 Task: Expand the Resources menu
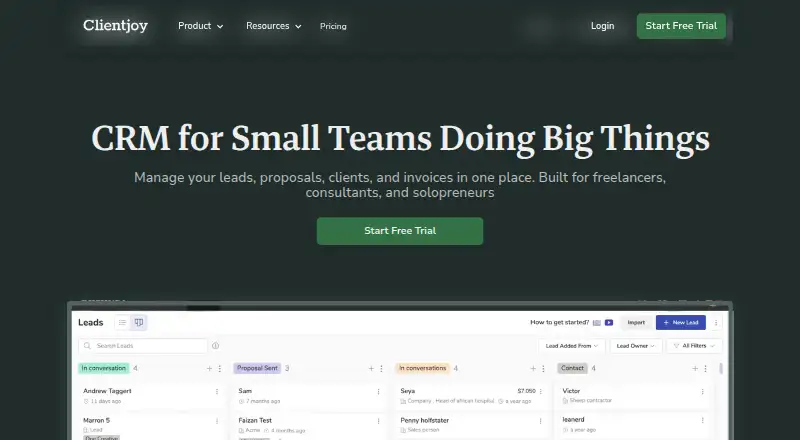coord(273,26)
